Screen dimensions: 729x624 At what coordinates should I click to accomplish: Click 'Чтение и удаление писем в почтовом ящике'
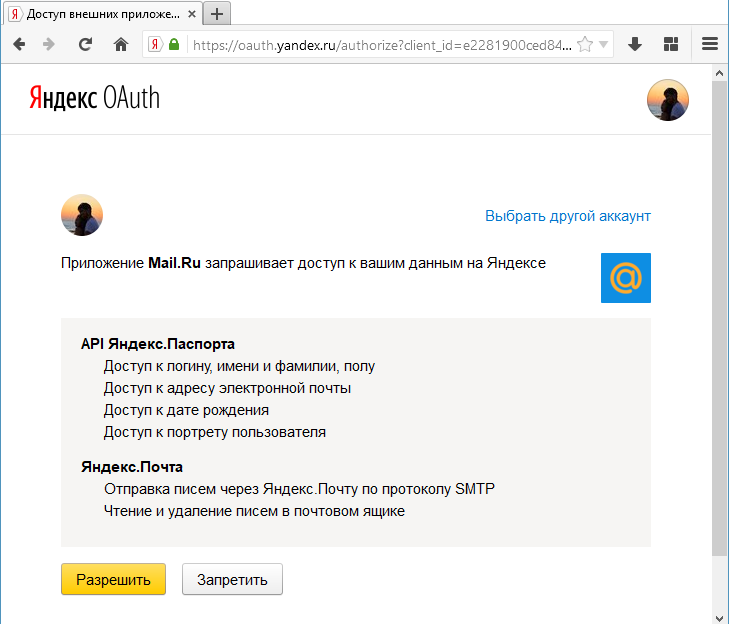pyautogui.click(x=254, y=511)
